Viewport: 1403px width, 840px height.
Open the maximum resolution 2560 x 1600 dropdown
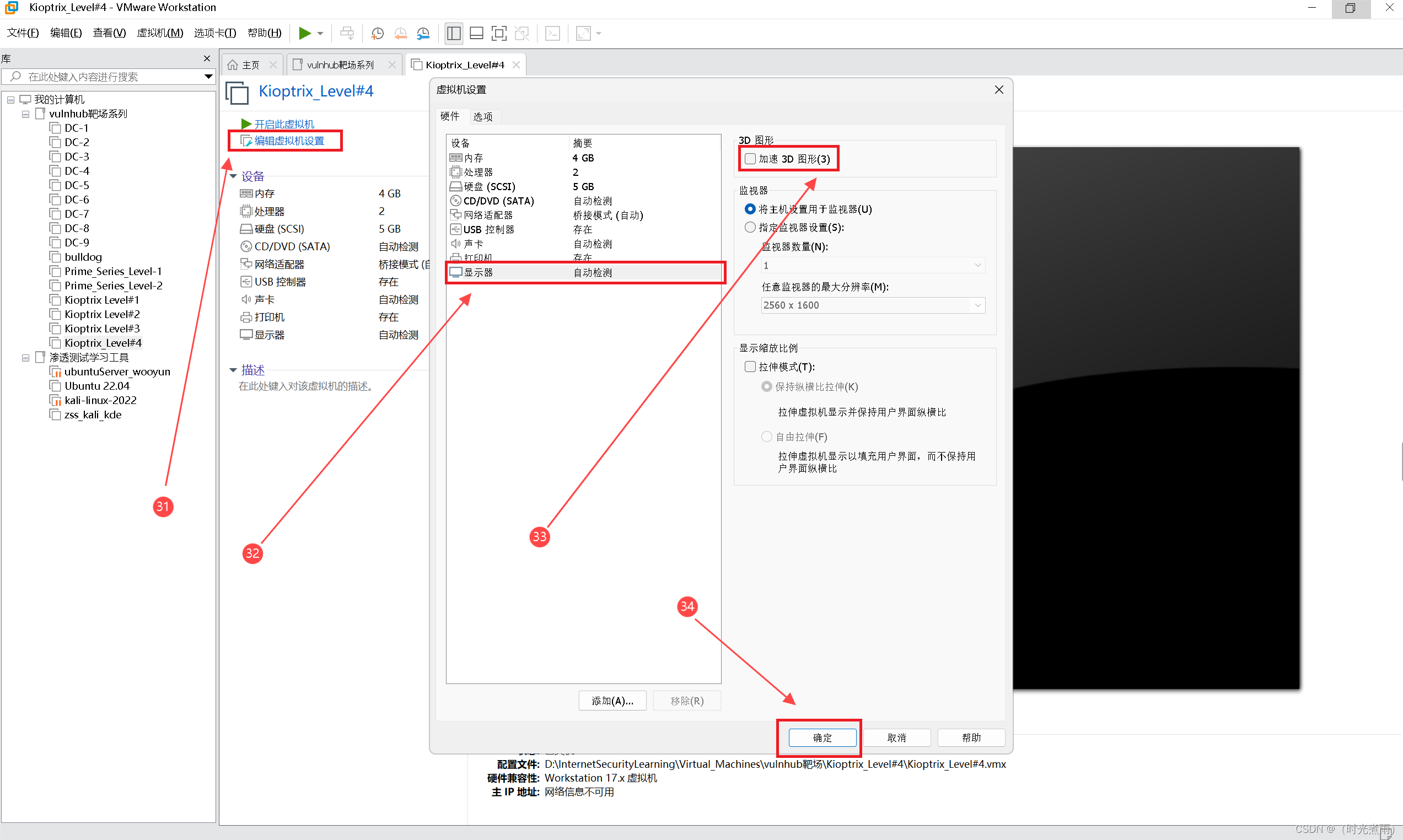click(x=873, y=306)
